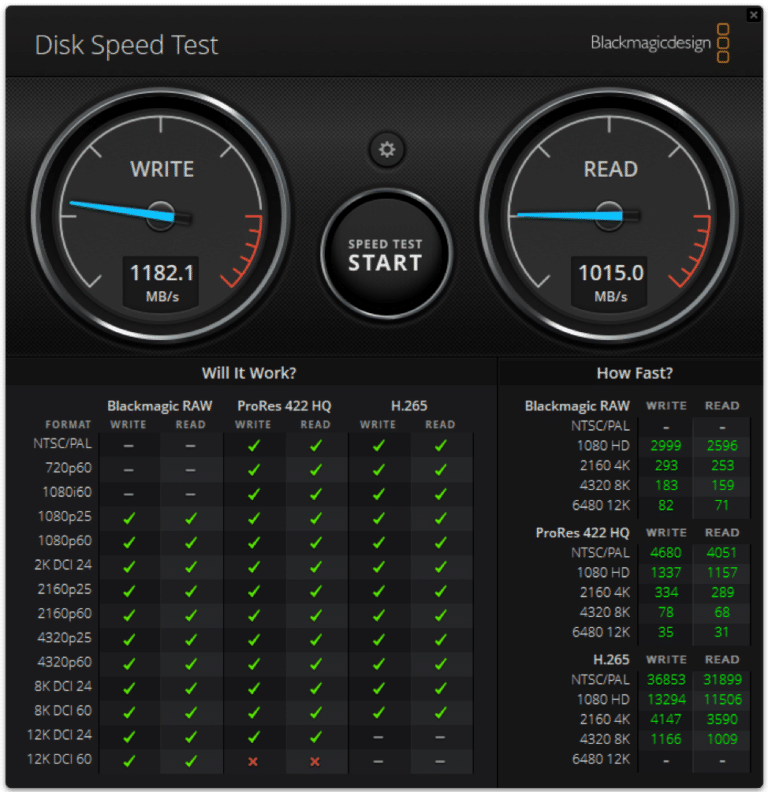
Task: Click Blackmagic RAW 4320 8K read value 159
Action: point(722,485)
